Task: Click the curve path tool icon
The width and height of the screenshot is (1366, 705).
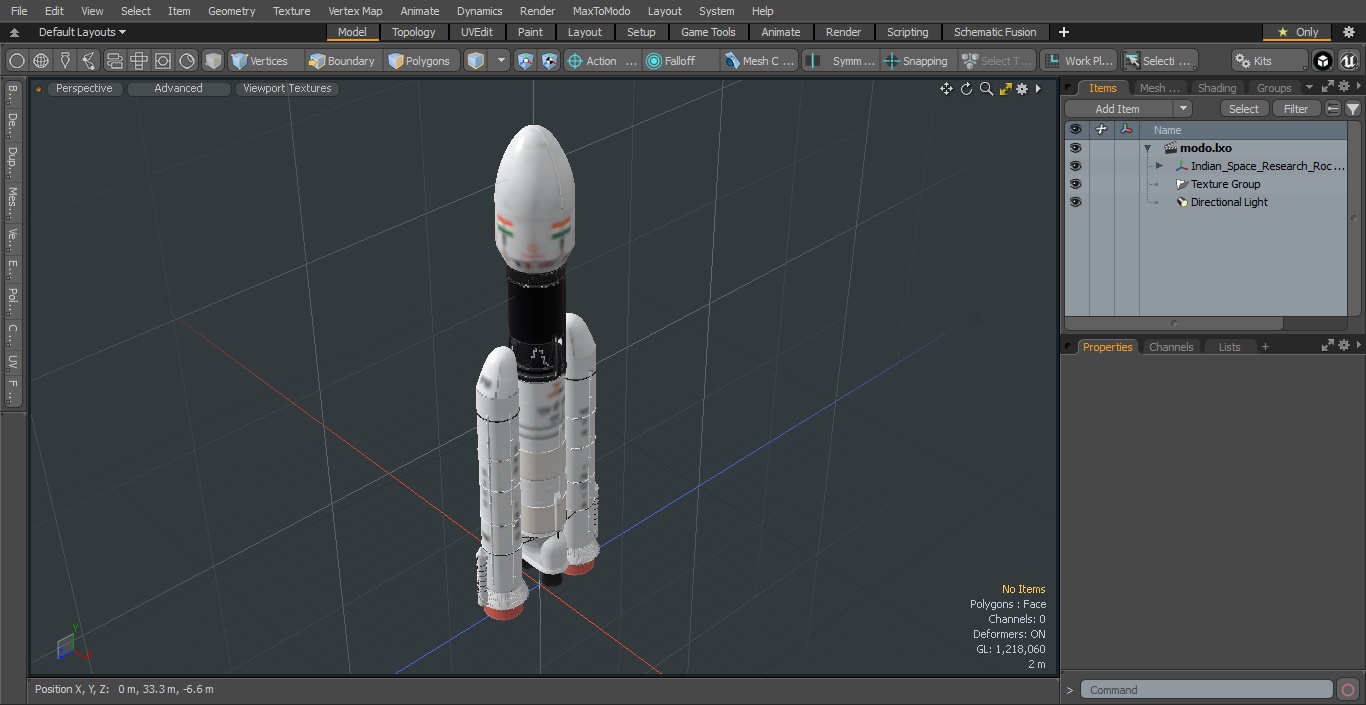Action: click(x=89, y=61)
